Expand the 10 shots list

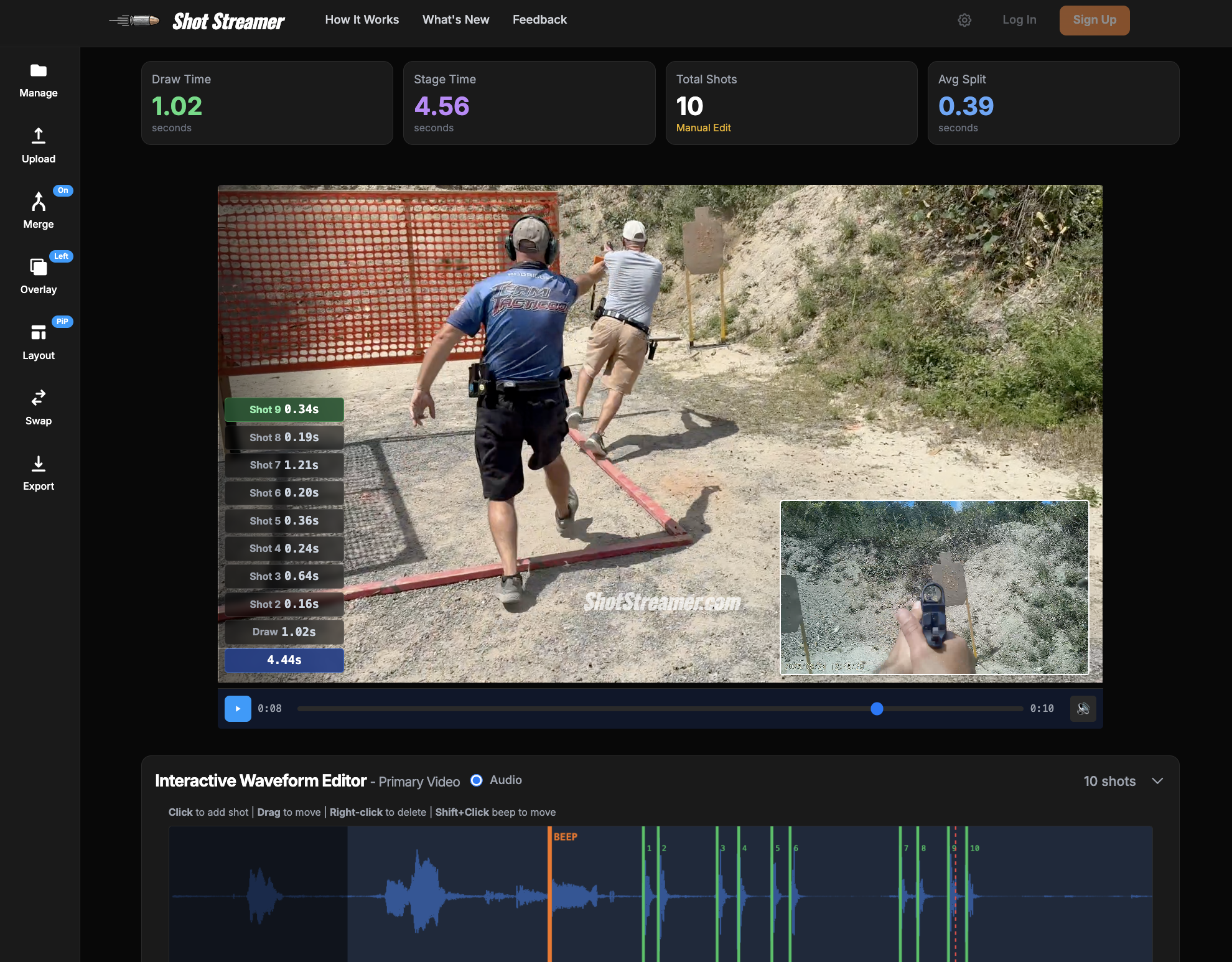pos(1109,781)
